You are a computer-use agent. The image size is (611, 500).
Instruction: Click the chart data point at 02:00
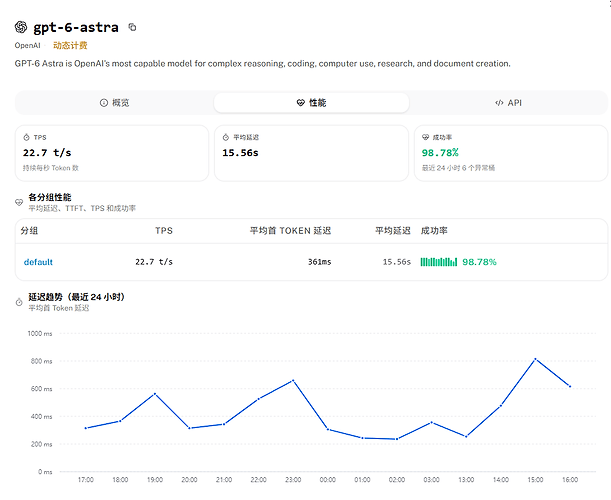397,439
